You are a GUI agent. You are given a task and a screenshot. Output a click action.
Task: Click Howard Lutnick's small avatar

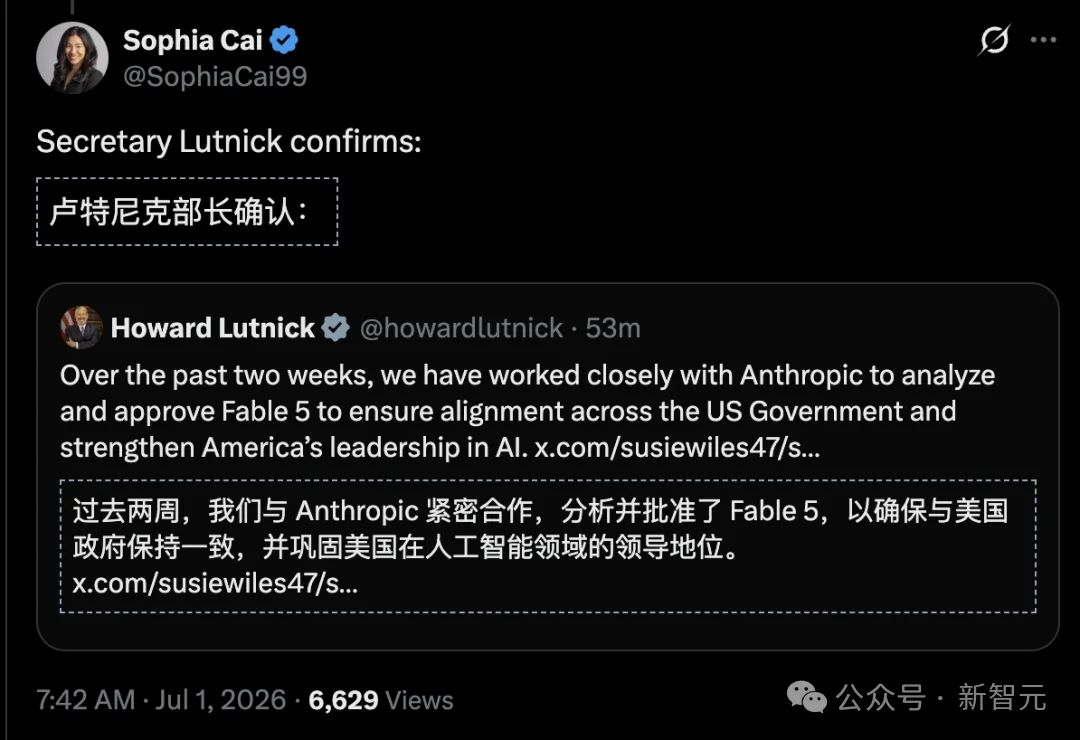[81, 327]
